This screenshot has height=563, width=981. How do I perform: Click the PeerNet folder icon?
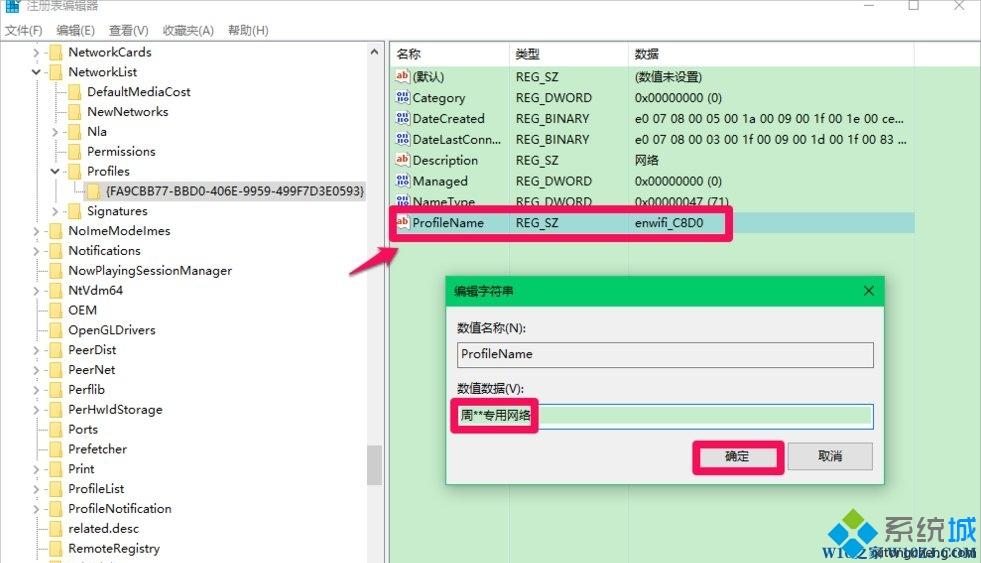pos(56,370)
